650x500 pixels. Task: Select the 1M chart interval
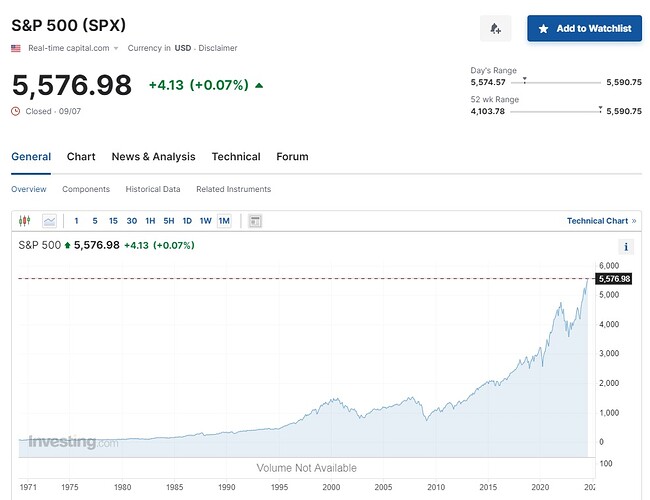[x=224, y=221]
